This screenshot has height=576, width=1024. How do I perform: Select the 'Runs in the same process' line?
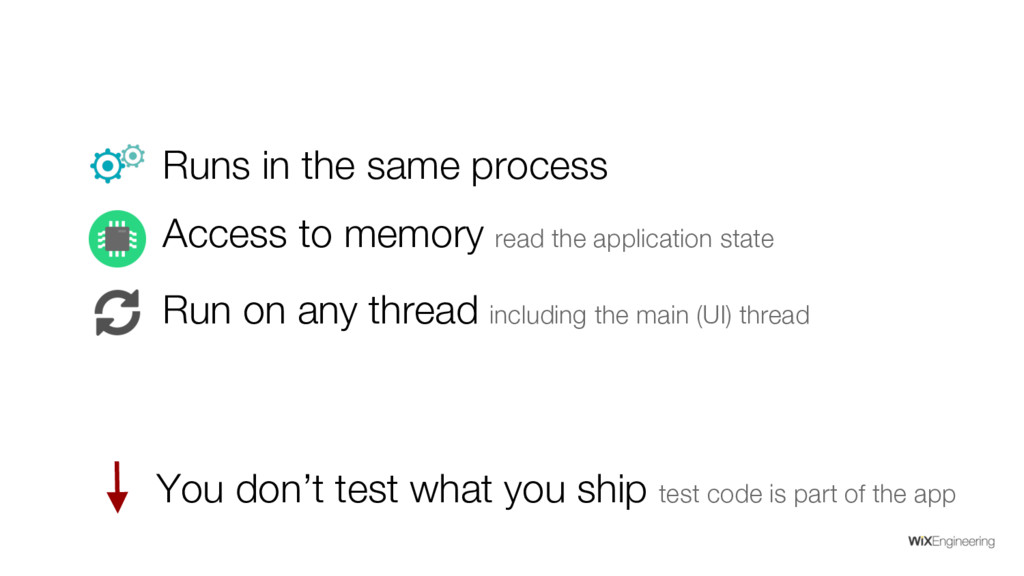tap(384, 166)
